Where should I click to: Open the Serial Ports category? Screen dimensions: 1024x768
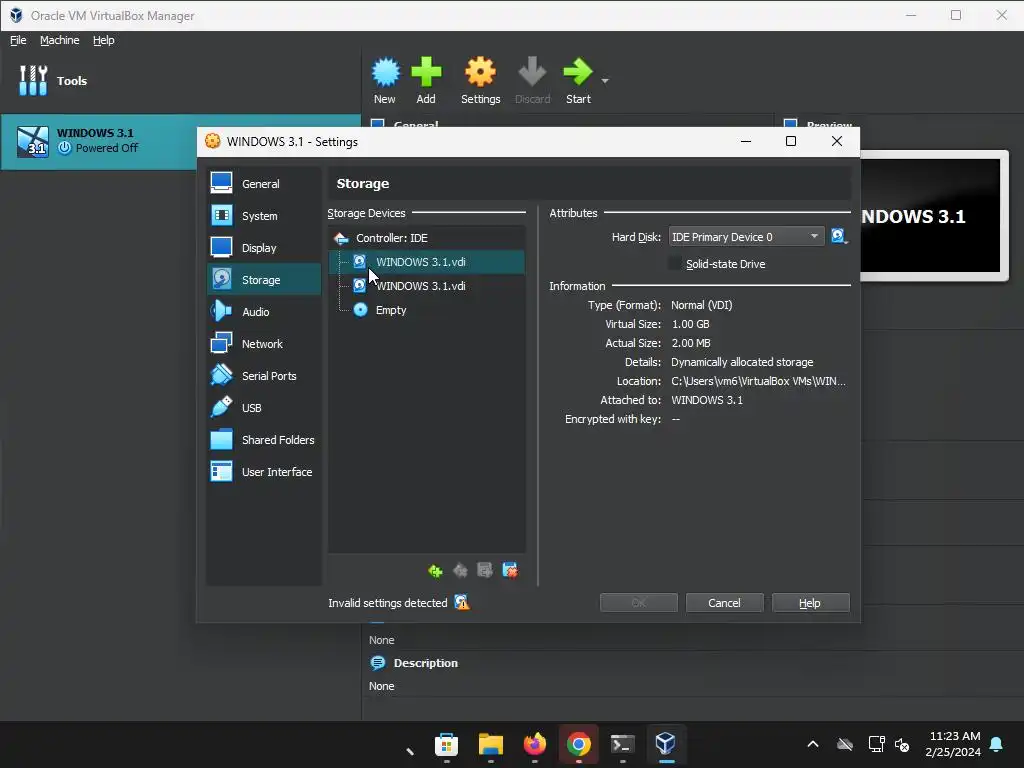coord(263,376)
